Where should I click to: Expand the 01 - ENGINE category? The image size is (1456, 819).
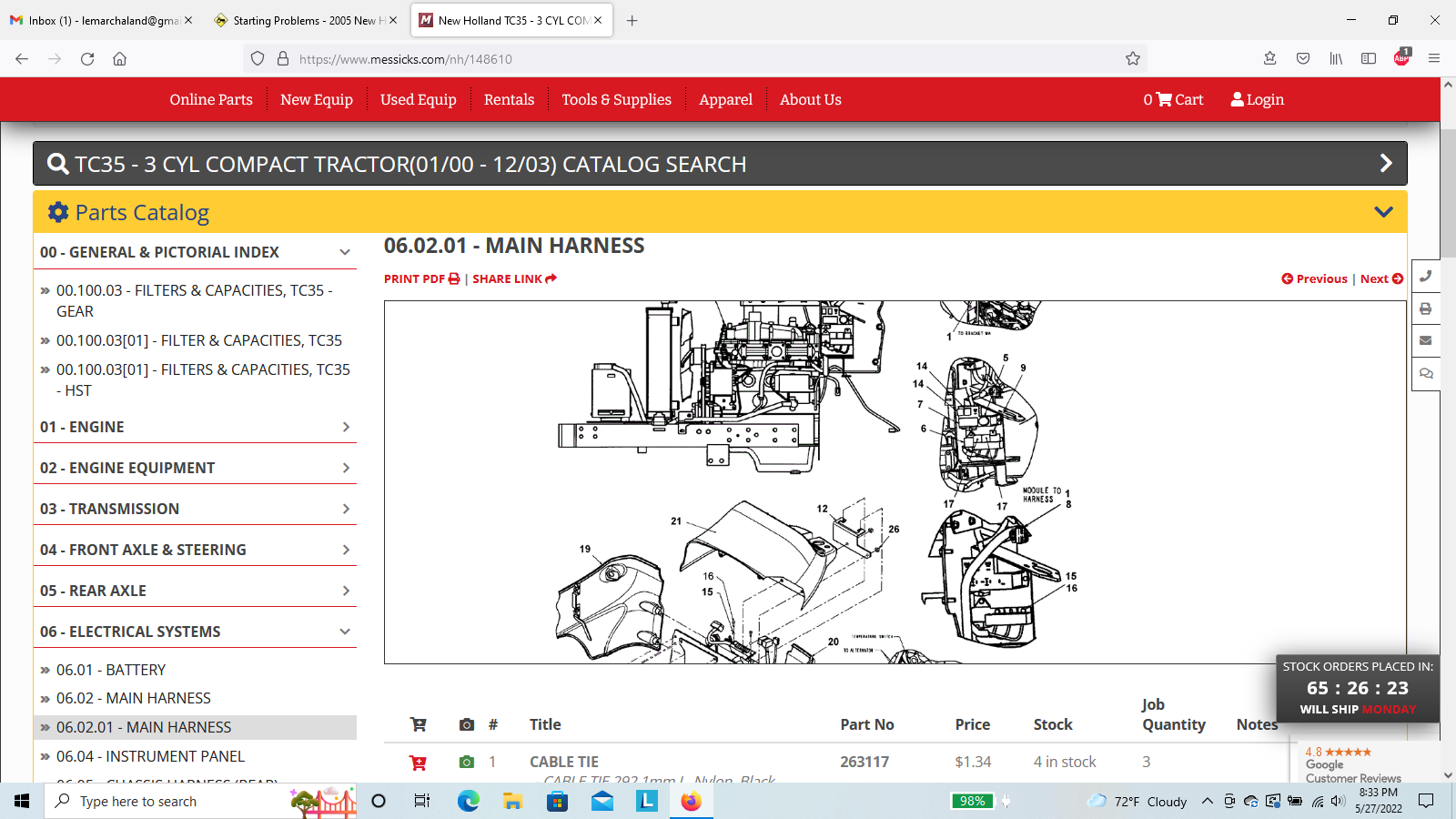click(346, 427)
